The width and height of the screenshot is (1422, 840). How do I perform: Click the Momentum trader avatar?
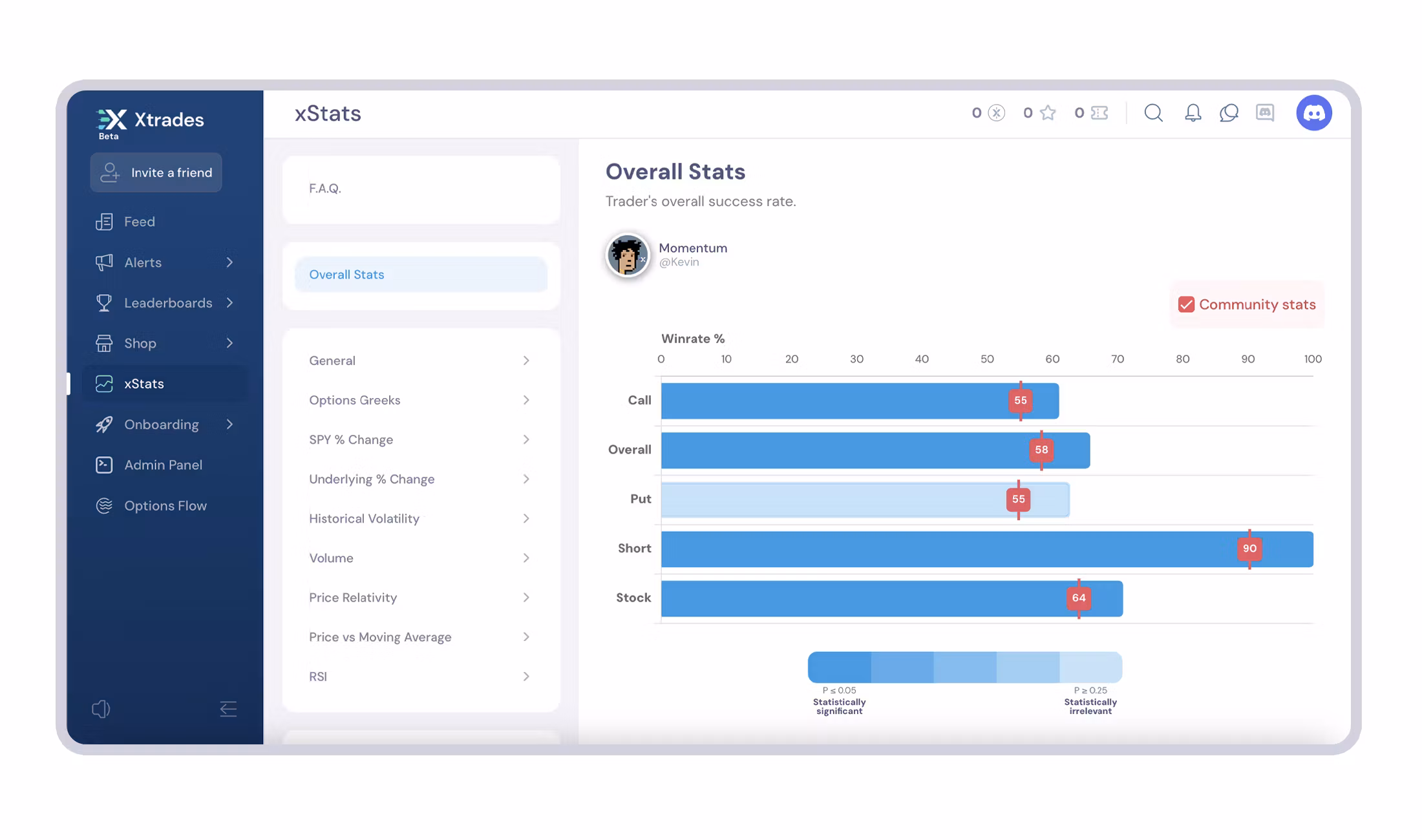tap(627, 255)
